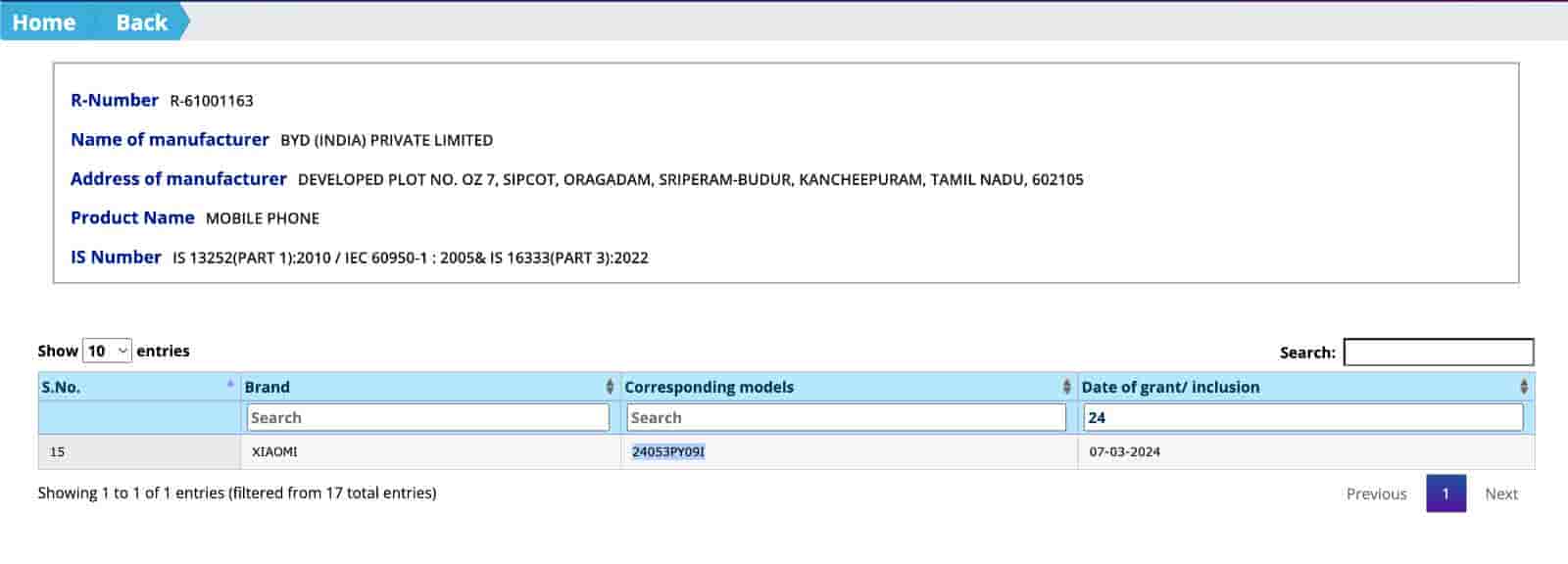Viewport: 1568px width, 564px height.
Task: Click the Brand column search field
Action: point(427,418)
